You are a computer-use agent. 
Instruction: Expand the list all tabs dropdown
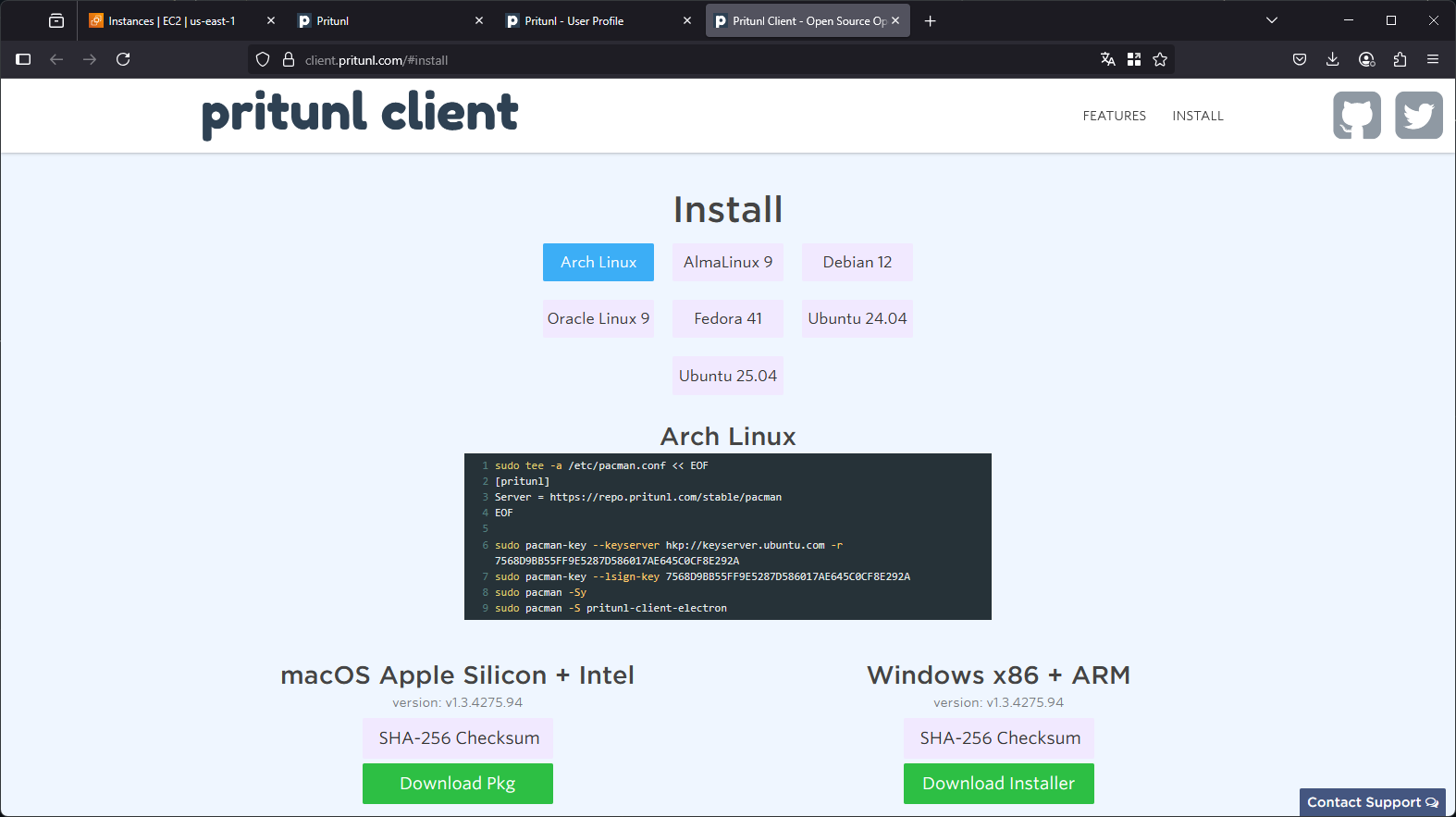point(1272,20)
